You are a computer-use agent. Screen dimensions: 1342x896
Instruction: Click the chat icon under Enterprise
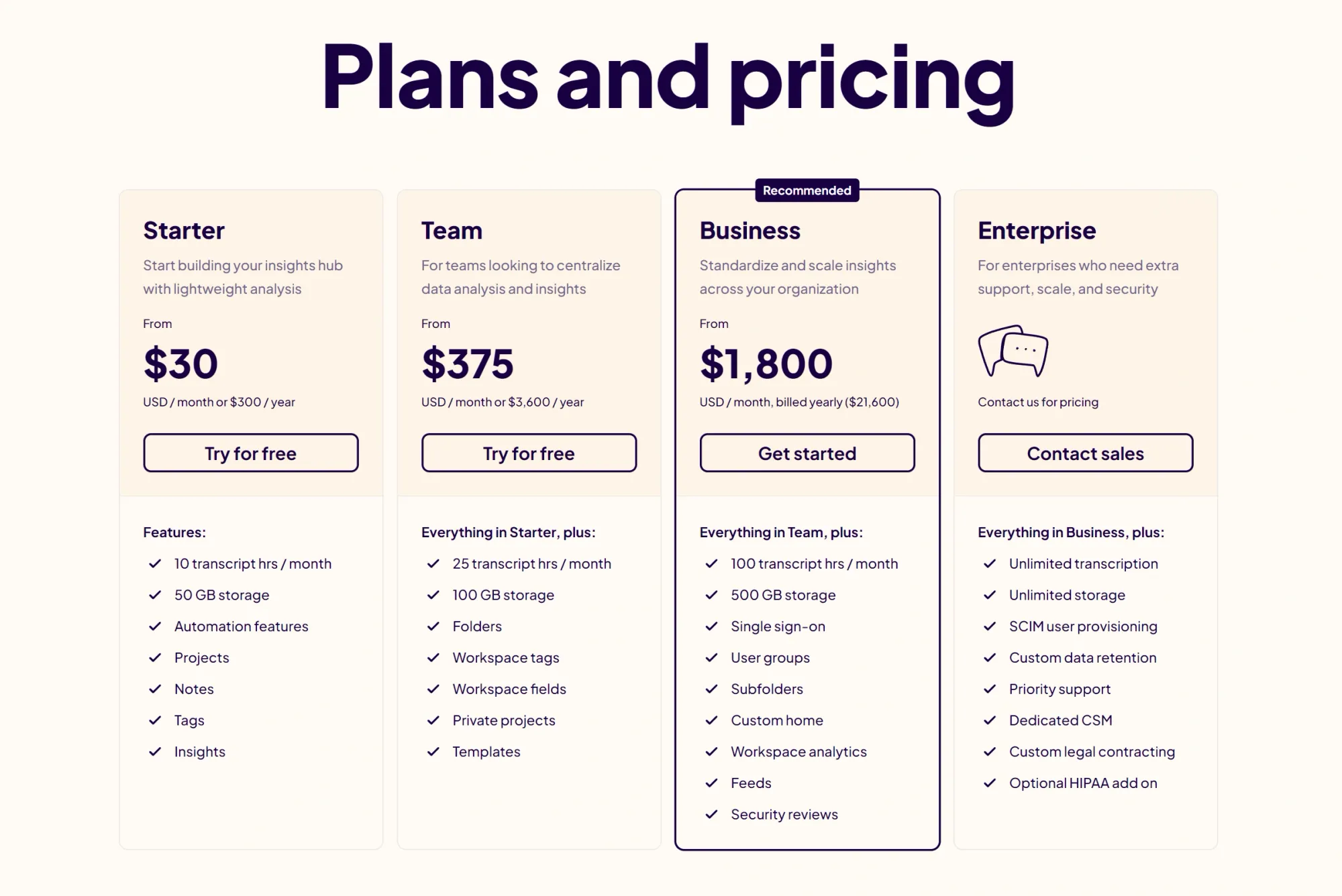coord(1013,351)
